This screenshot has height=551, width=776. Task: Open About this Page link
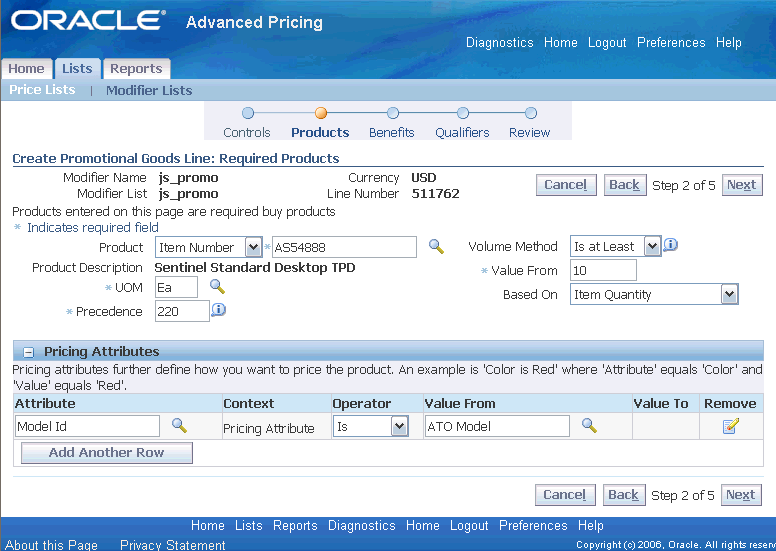click(51, 545)
